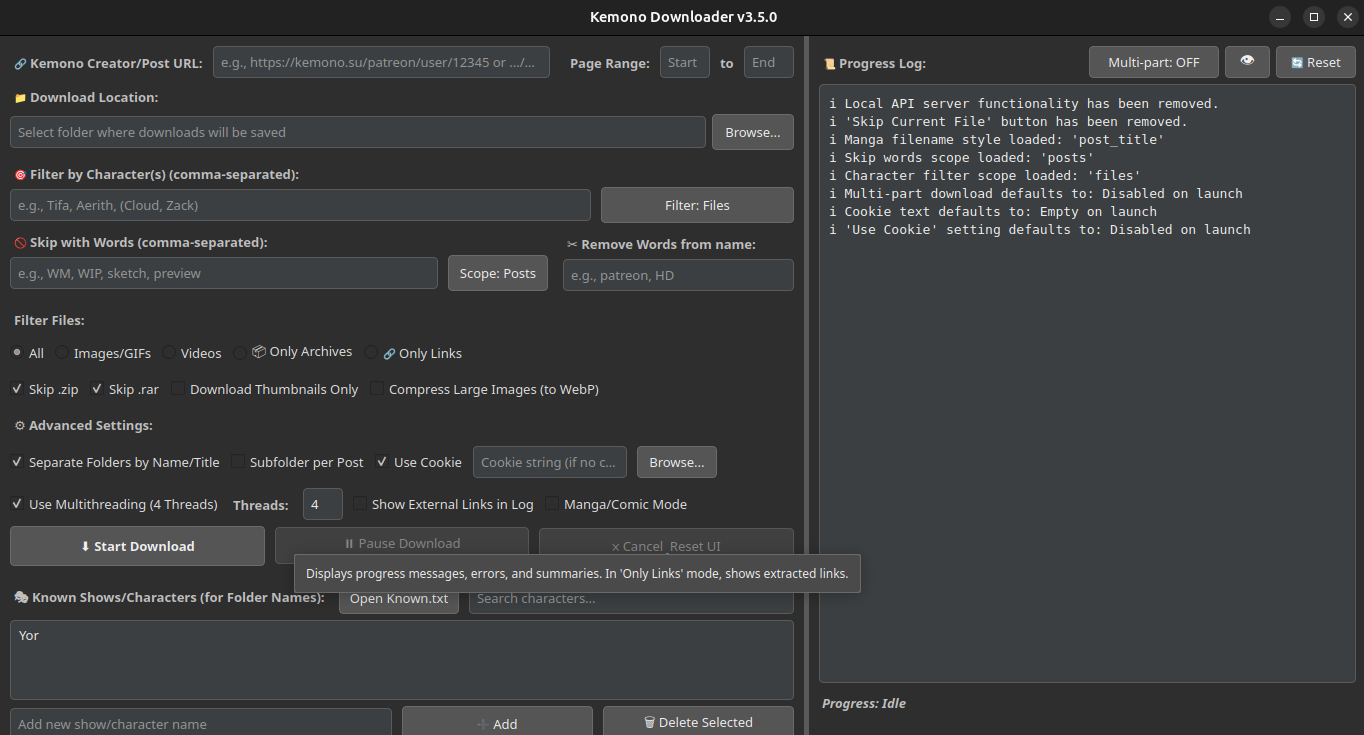This screenshot has width=1364, height=735.
Task: Click the Kemono Creator/Post URL field
Action: tap(381, 62)
